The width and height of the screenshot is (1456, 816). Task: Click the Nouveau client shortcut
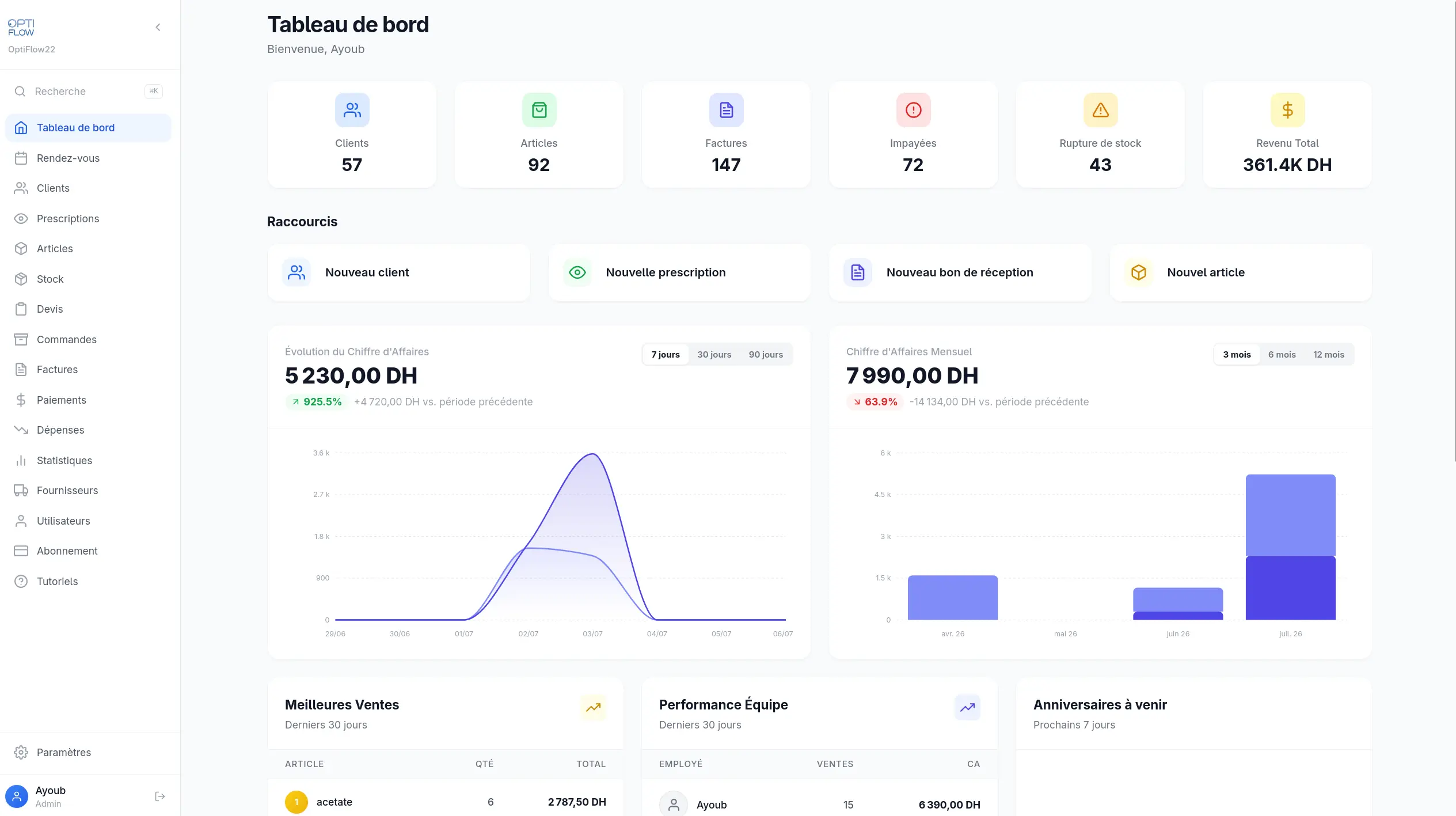click(398, 272)
